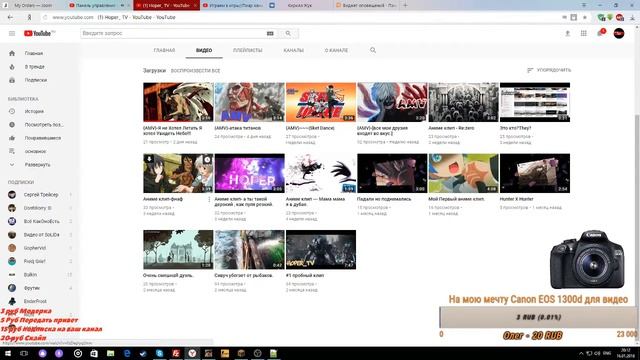Screen dimensions: 640x360
Task: Open #1 пробный клип video thumbnail
Action: (x=321, y=249)
